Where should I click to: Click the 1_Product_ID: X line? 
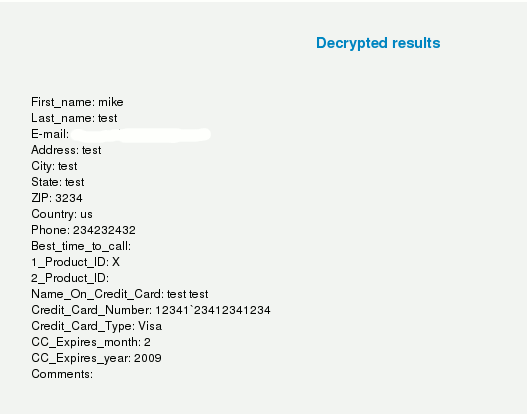[76, 262]
